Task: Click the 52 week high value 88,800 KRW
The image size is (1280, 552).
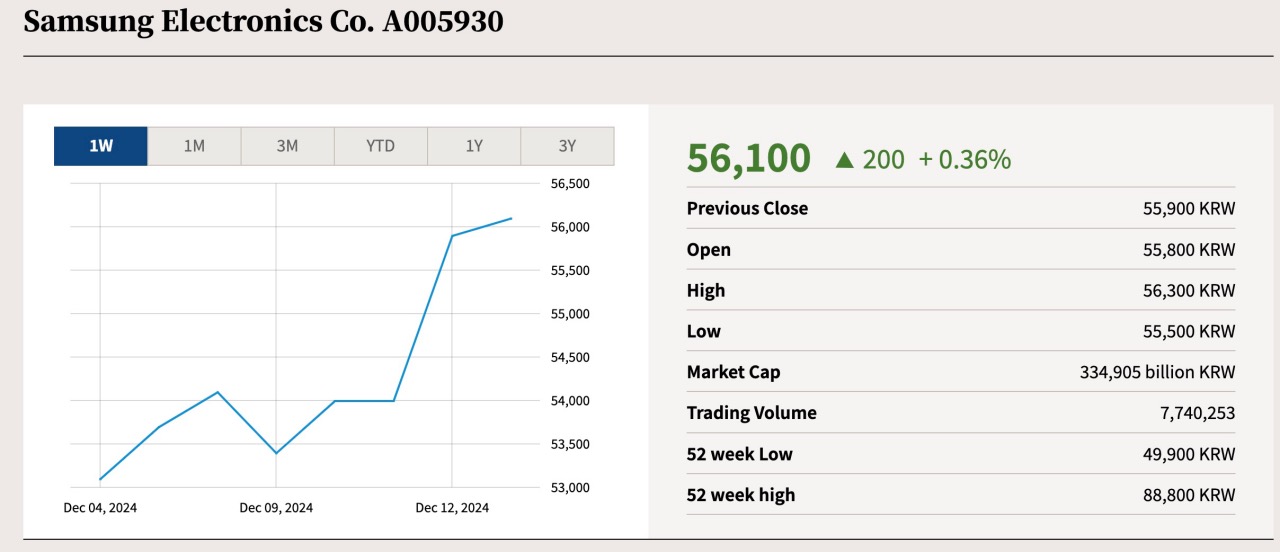Action: coord(1189,495)
